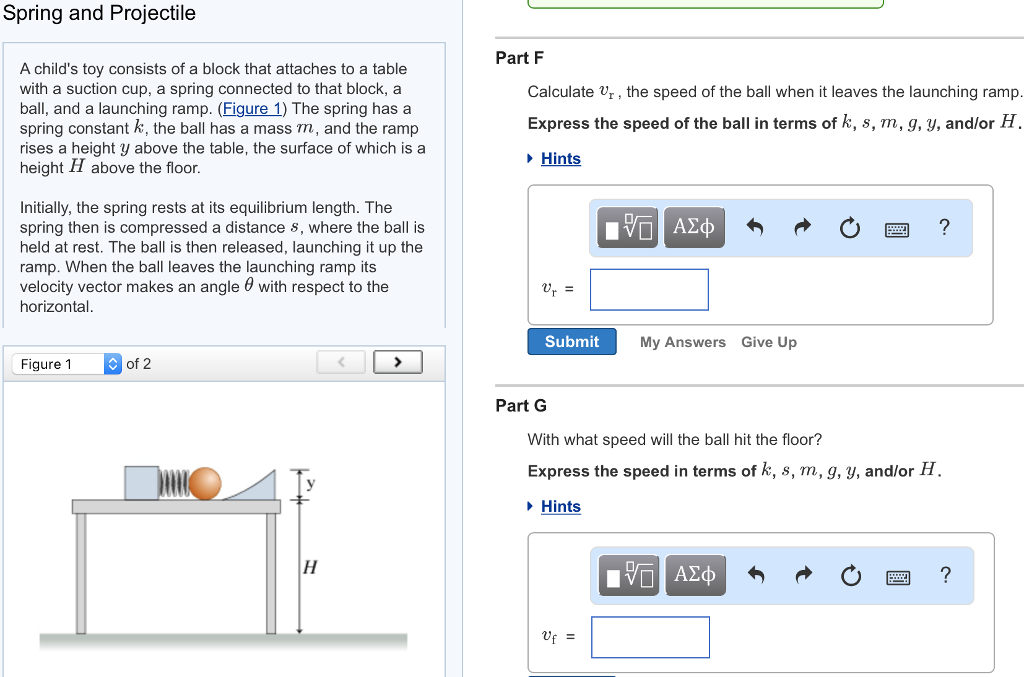
Task: Advance to figure 2 with the next arrow
Action: pos(397,361)
